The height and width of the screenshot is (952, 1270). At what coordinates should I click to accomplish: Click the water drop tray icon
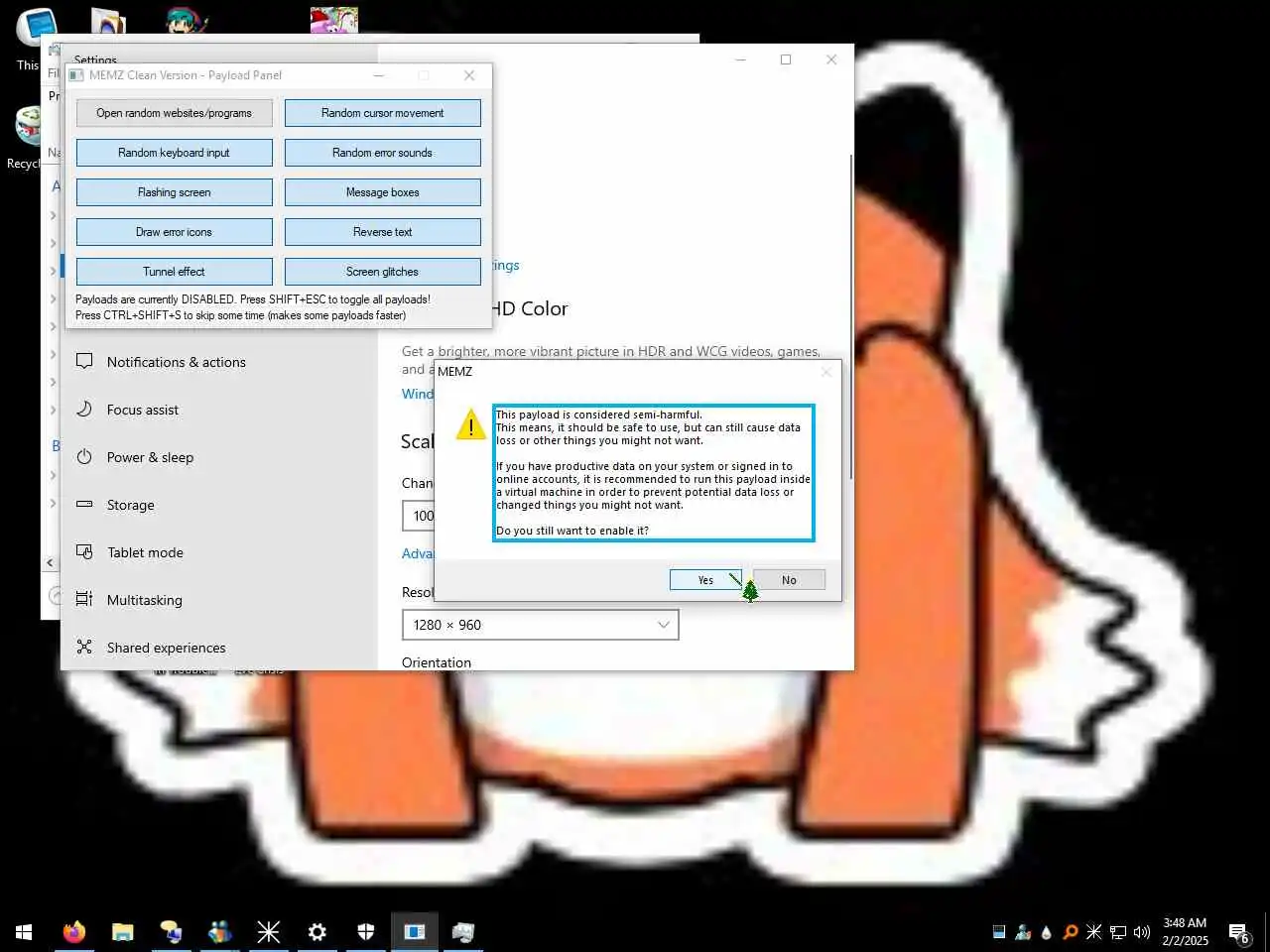(1047, 932)
